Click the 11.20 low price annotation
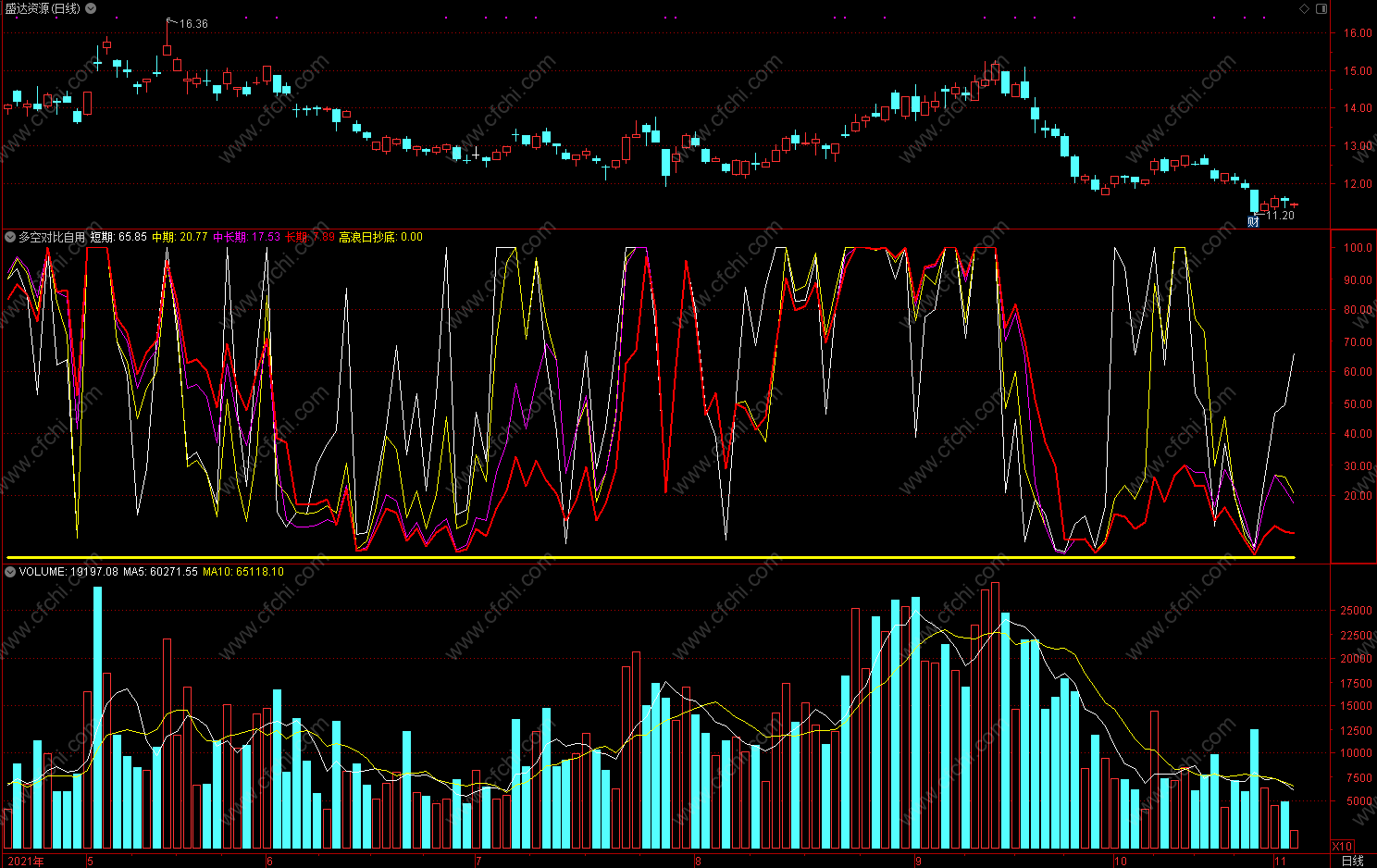 1280,216
